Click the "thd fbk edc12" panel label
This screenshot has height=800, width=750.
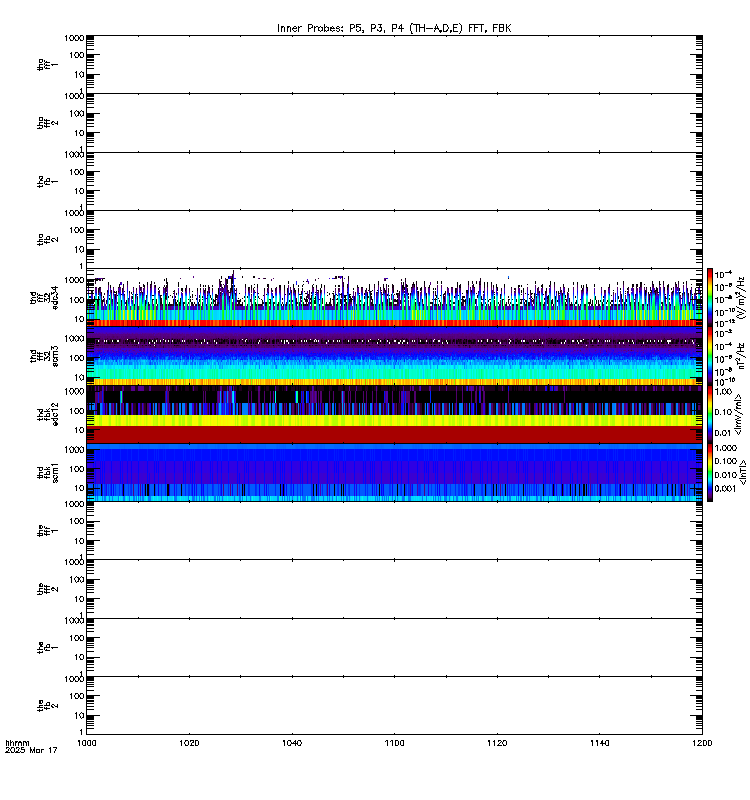point(47,414)
